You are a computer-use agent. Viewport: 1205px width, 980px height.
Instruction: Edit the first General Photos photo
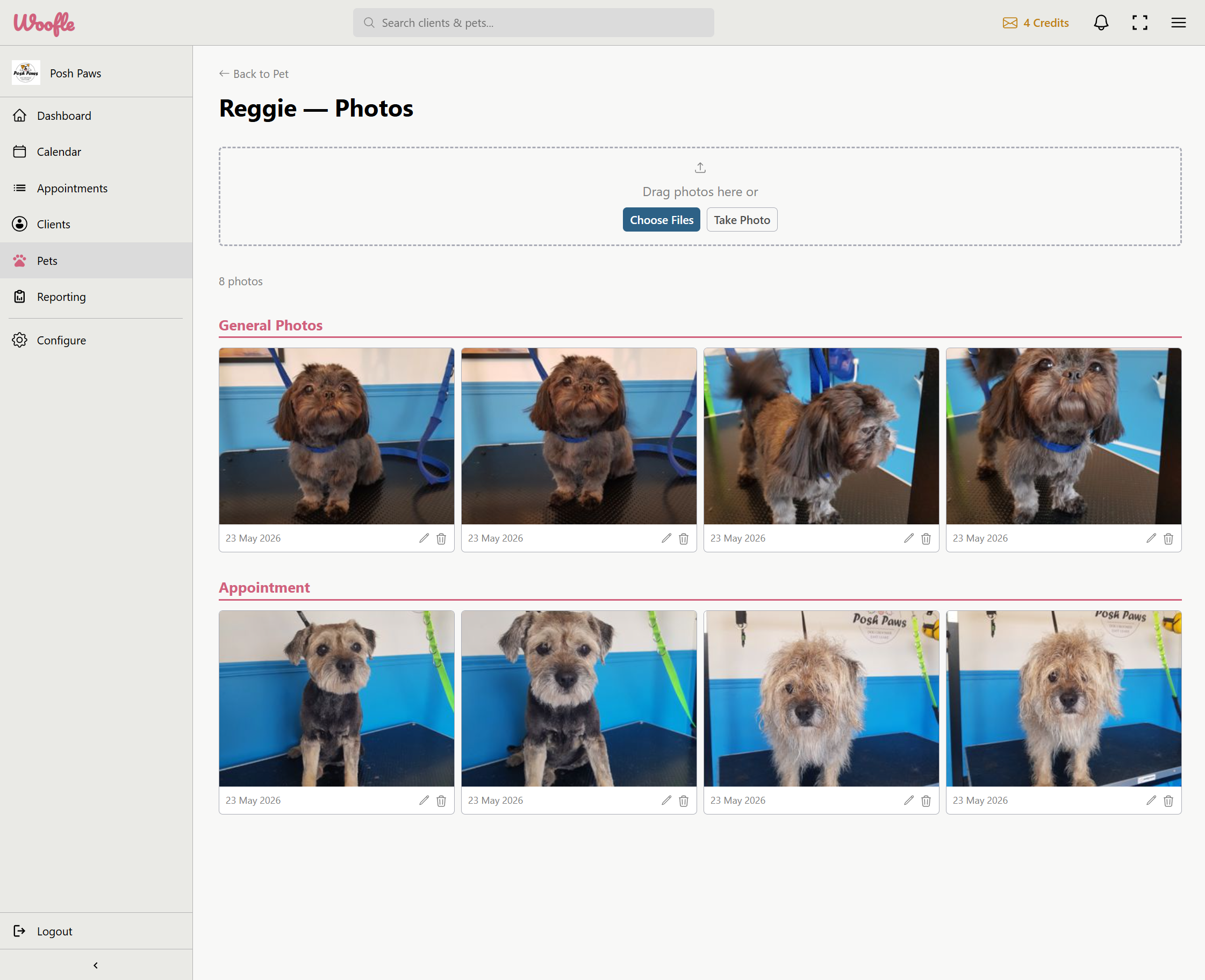coord(424,538)
